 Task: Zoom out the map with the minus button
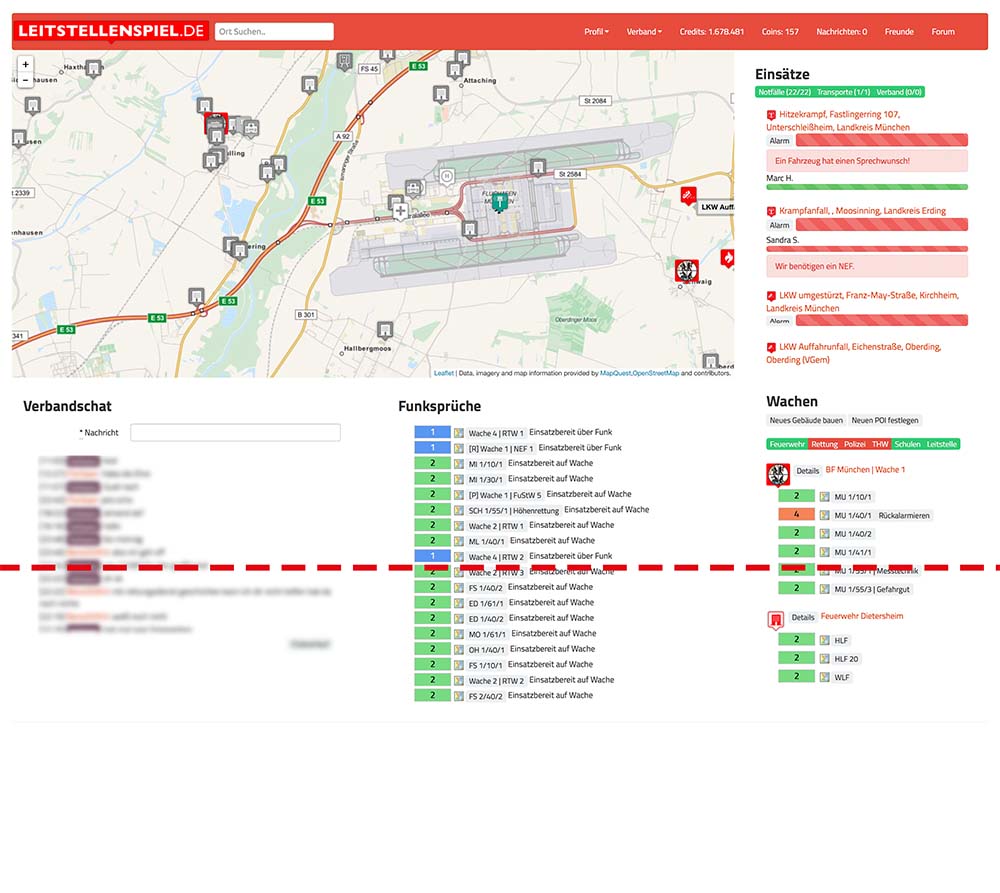pyautogui.click(x=26, y=80)
